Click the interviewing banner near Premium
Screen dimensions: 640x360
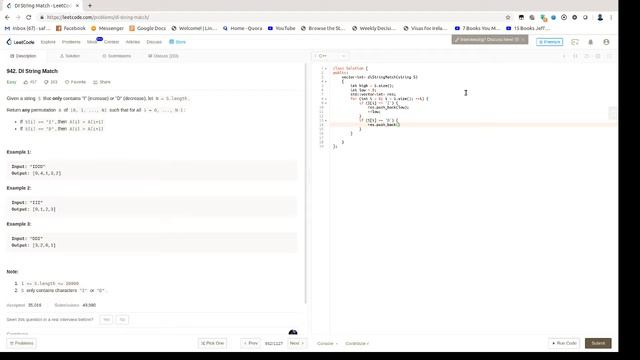click(x=489, y=40)
